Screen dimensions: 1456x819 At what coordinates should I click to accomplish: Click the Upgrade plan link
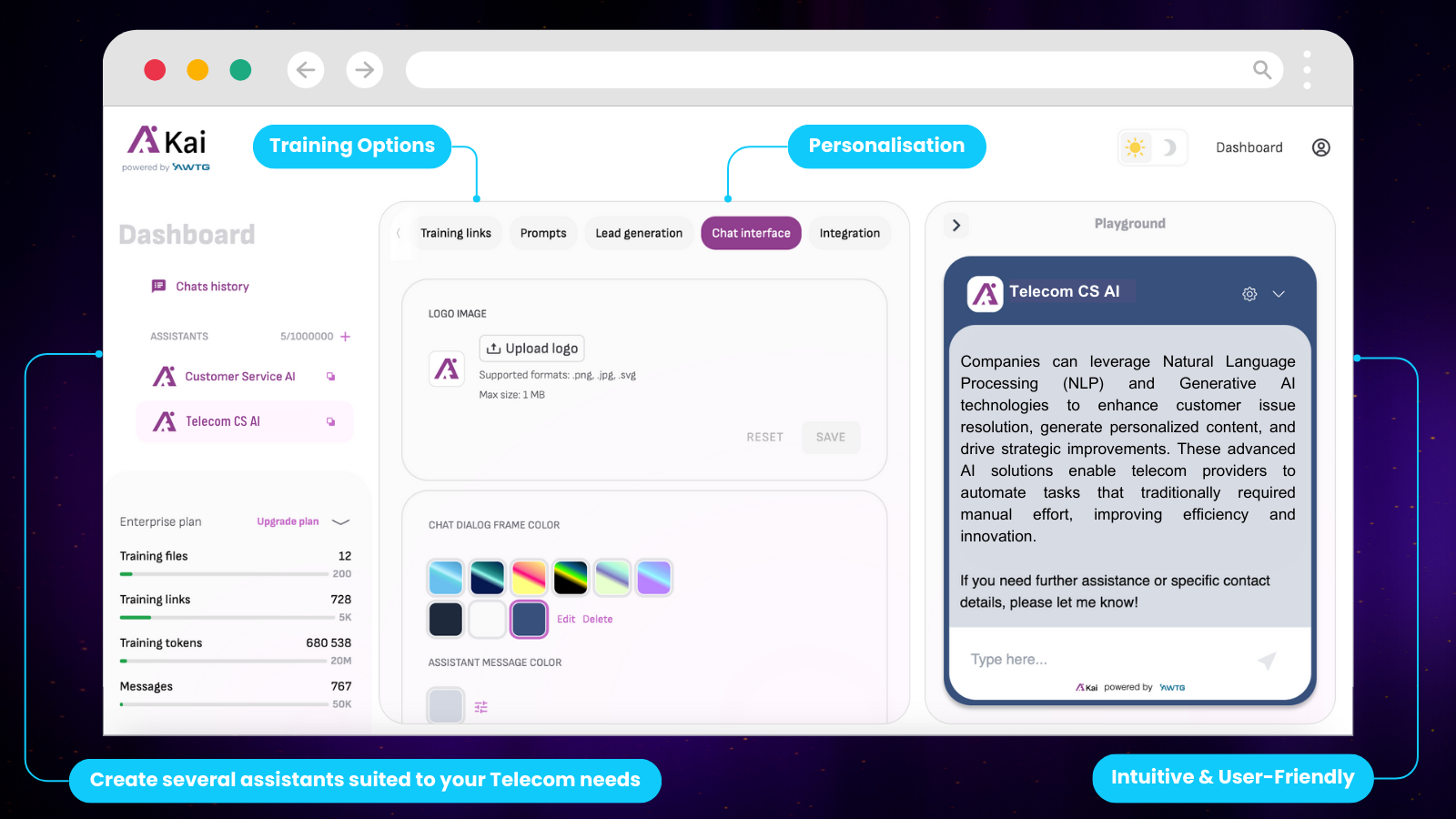pos(288,521)
